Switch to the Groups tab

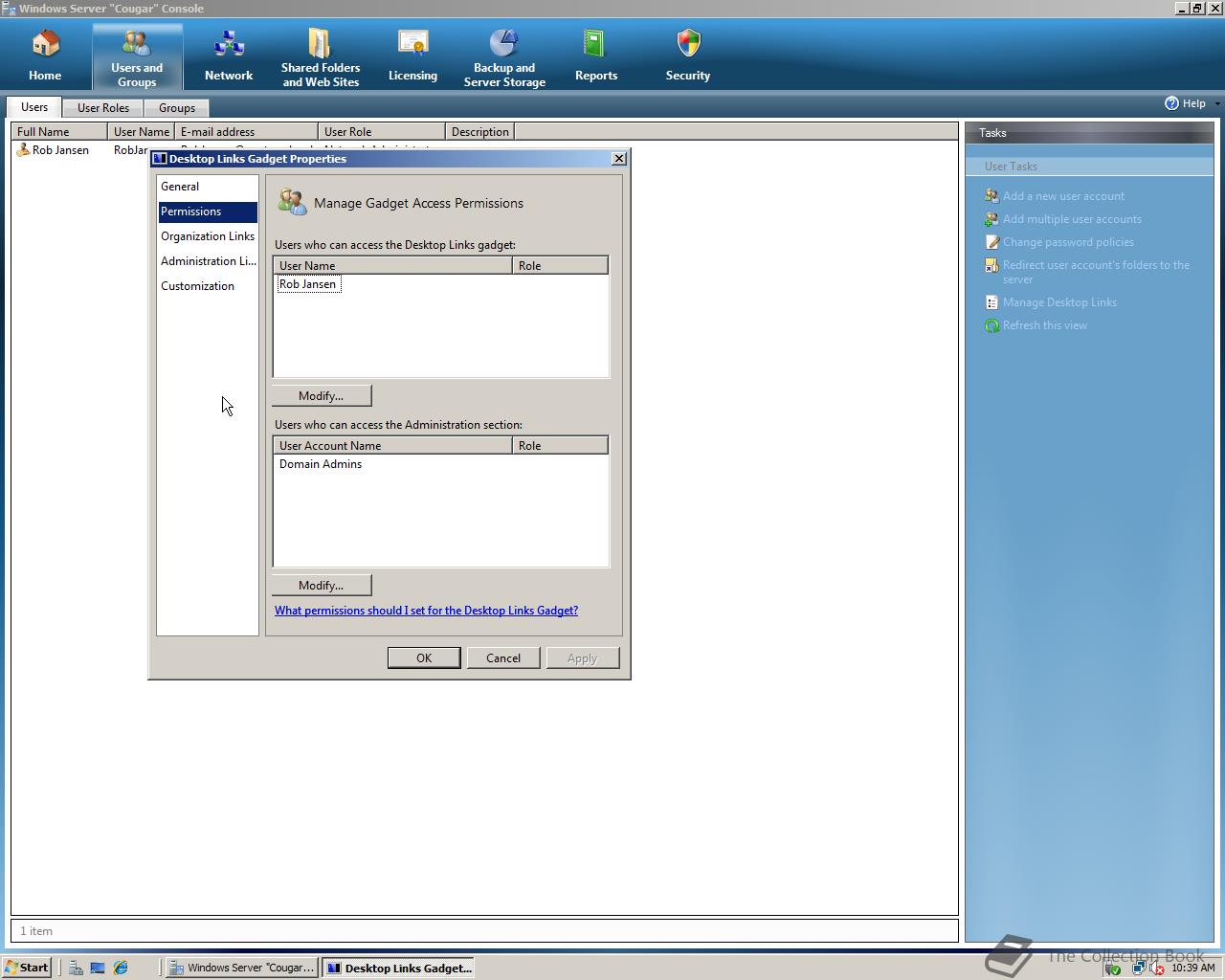tap(177, 108)
